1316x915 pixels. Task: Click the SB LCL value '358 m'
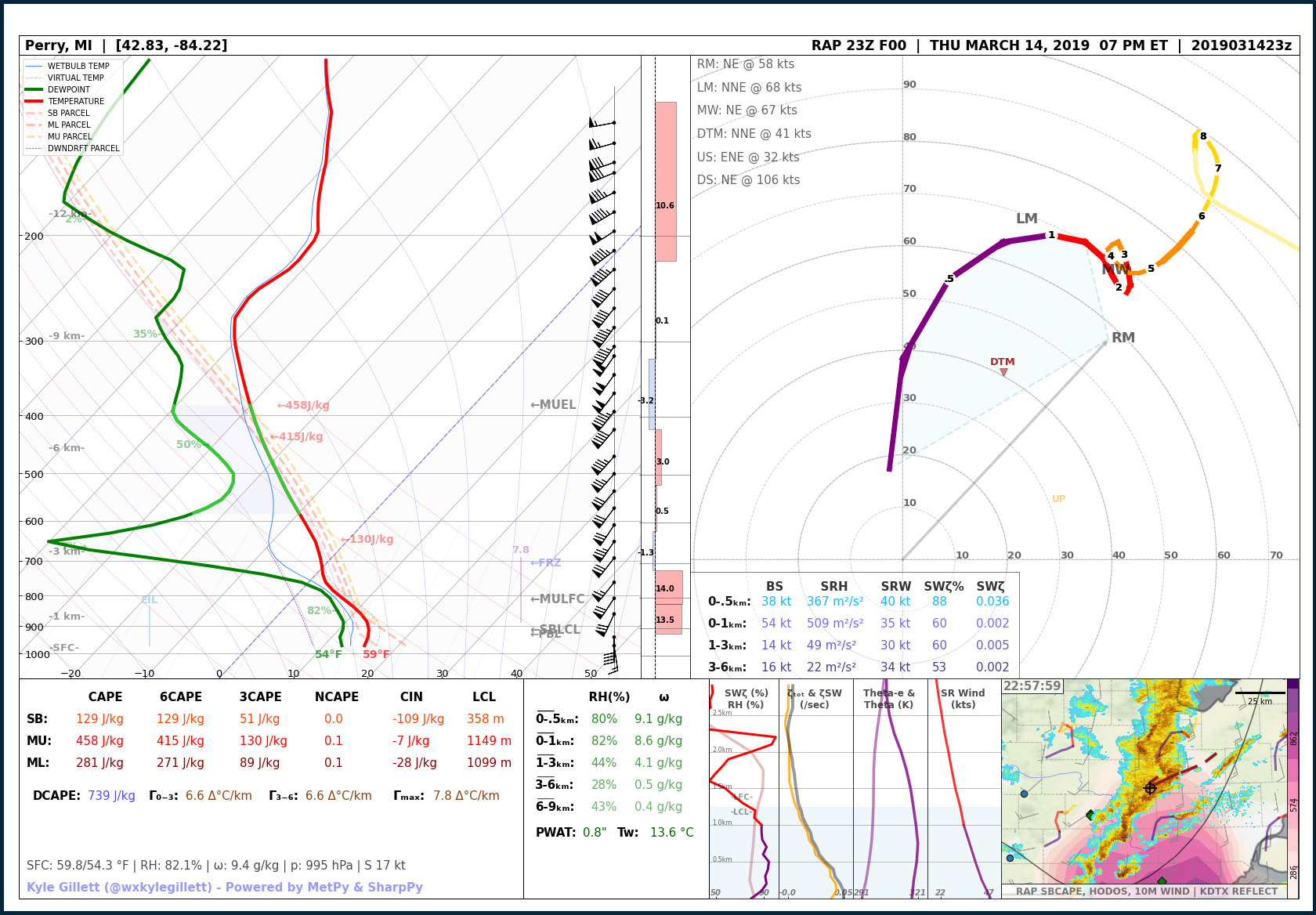[484, 719]
